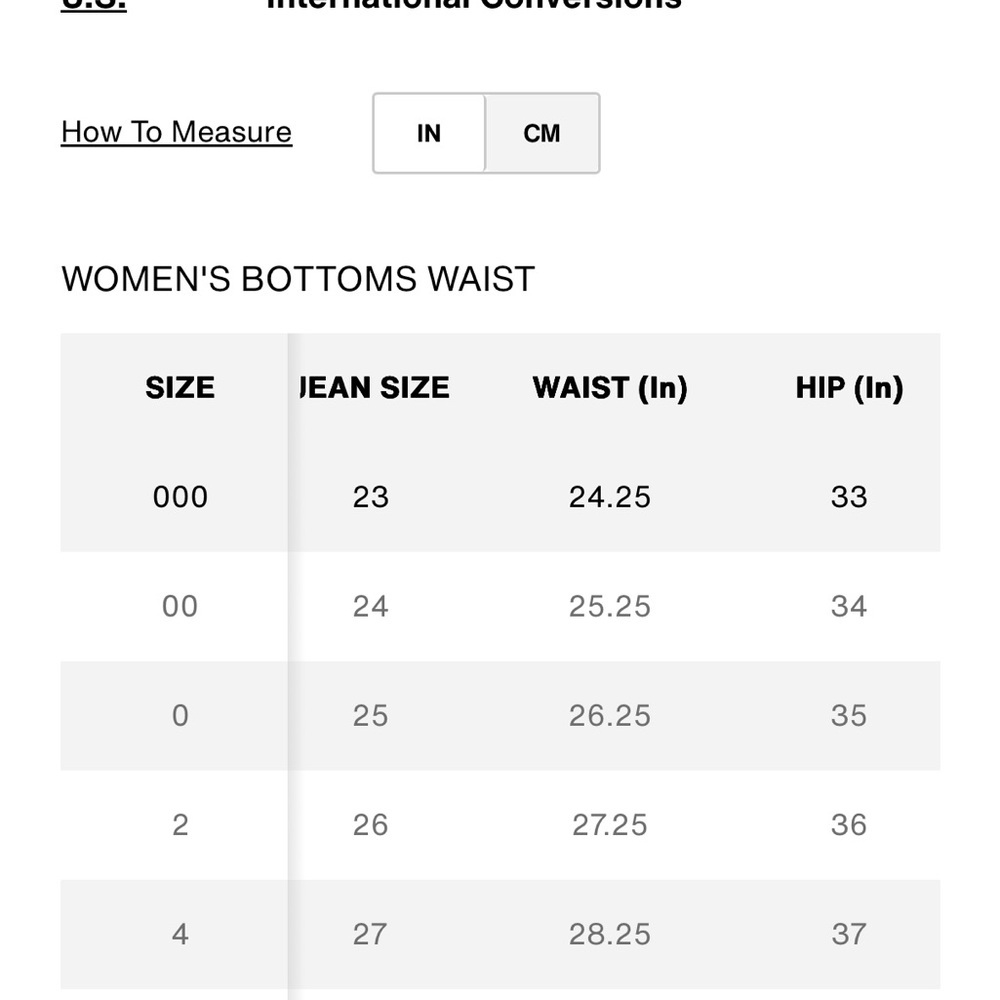Click jean size 25 cell
1000x1000 pixels.
pyautogui.click(x=371, y=716)
